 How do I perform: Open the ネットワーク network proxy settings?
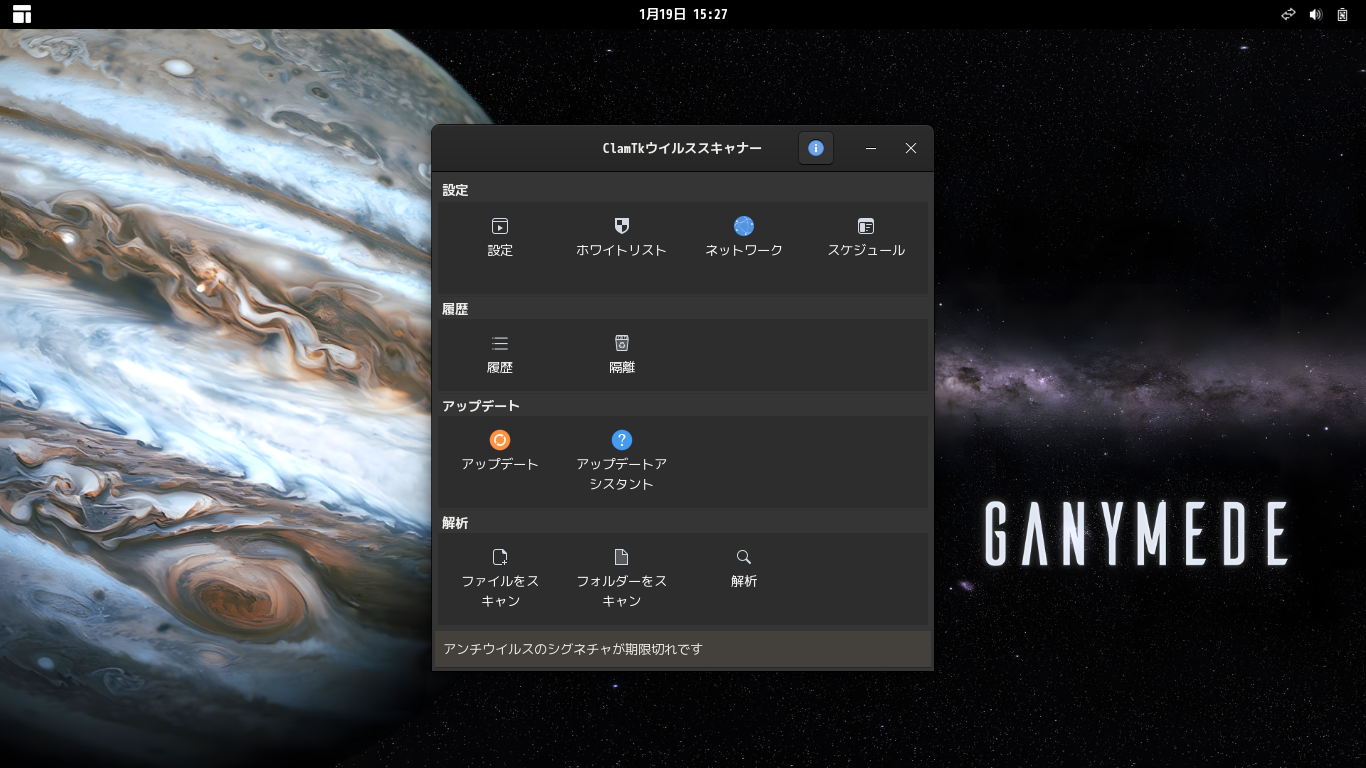pyautogui.click(x=743, y=237)
